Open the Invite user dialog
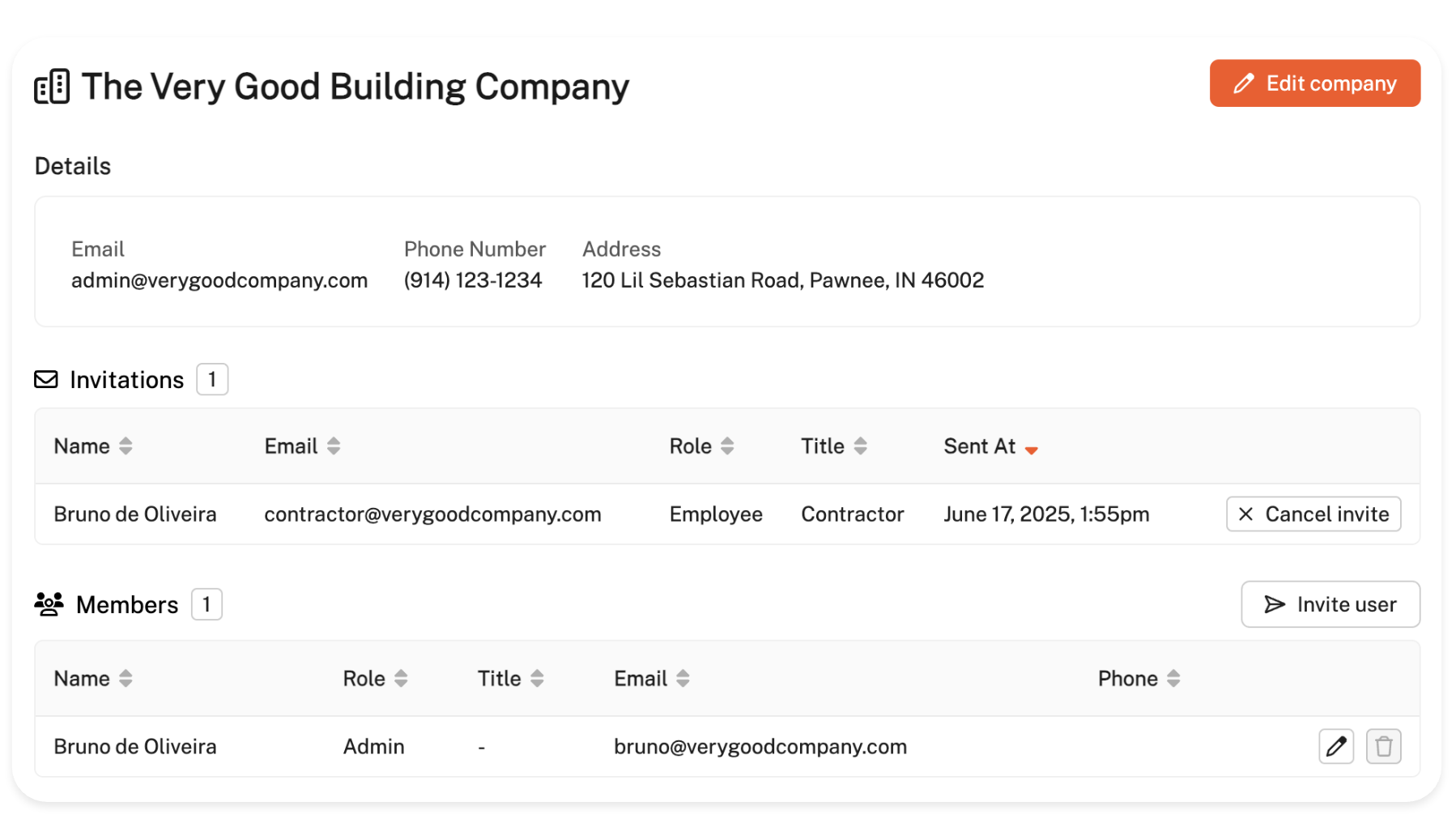Screen dimensions: 1456x823 [1330, 604]
